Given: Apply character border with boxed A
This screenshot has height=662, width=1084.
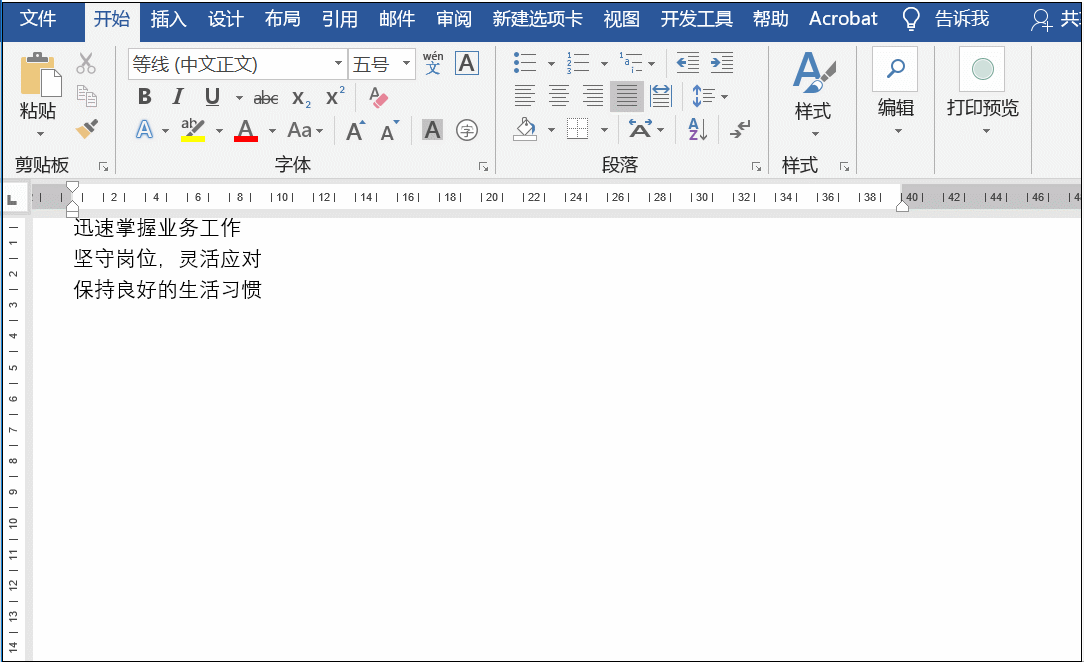Looking at the screenshot, I should [x=467, y=64].
